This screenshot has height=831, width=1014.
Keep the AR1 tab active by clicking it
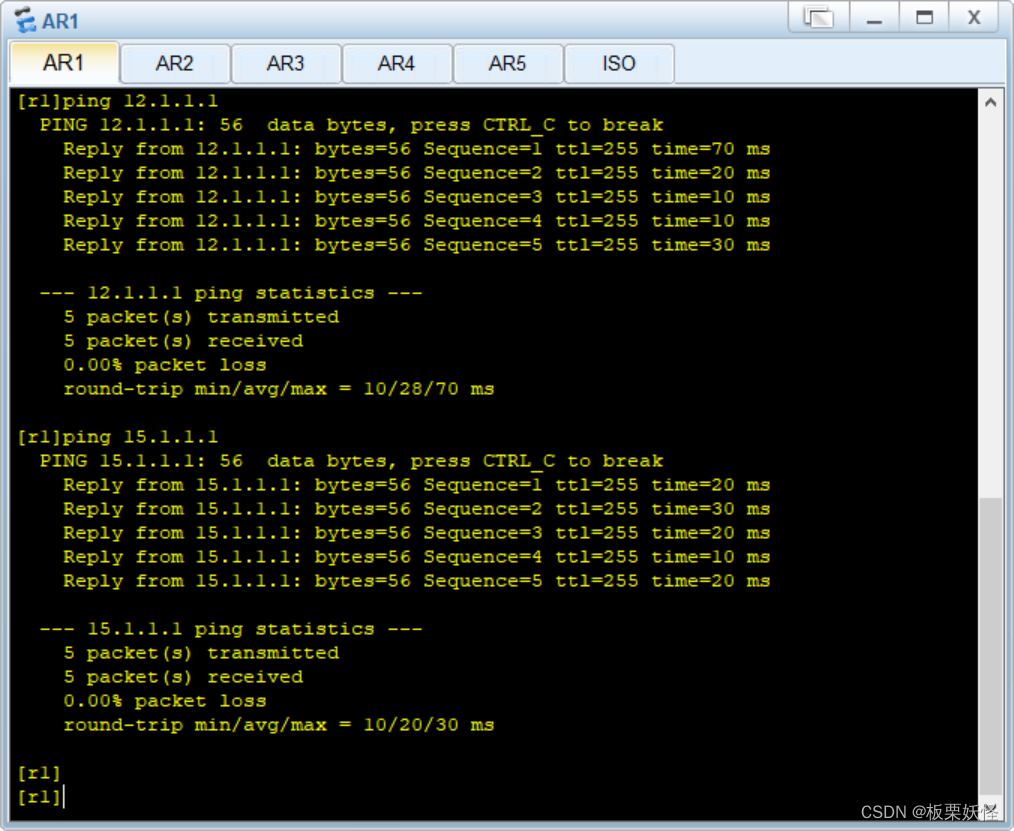point(64,63)
